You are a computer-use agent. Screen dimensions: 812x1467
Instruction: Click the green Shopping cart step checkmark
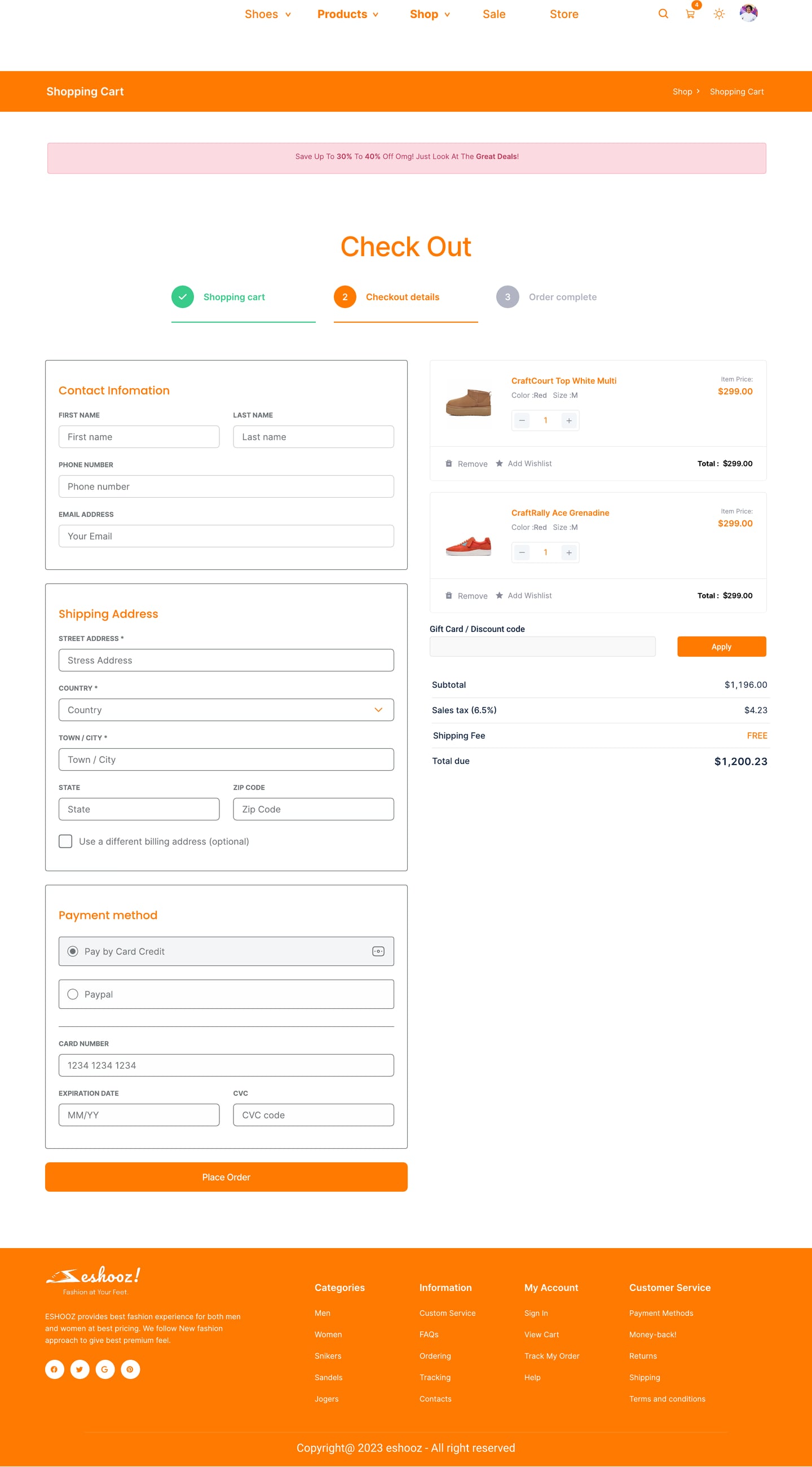183,297
